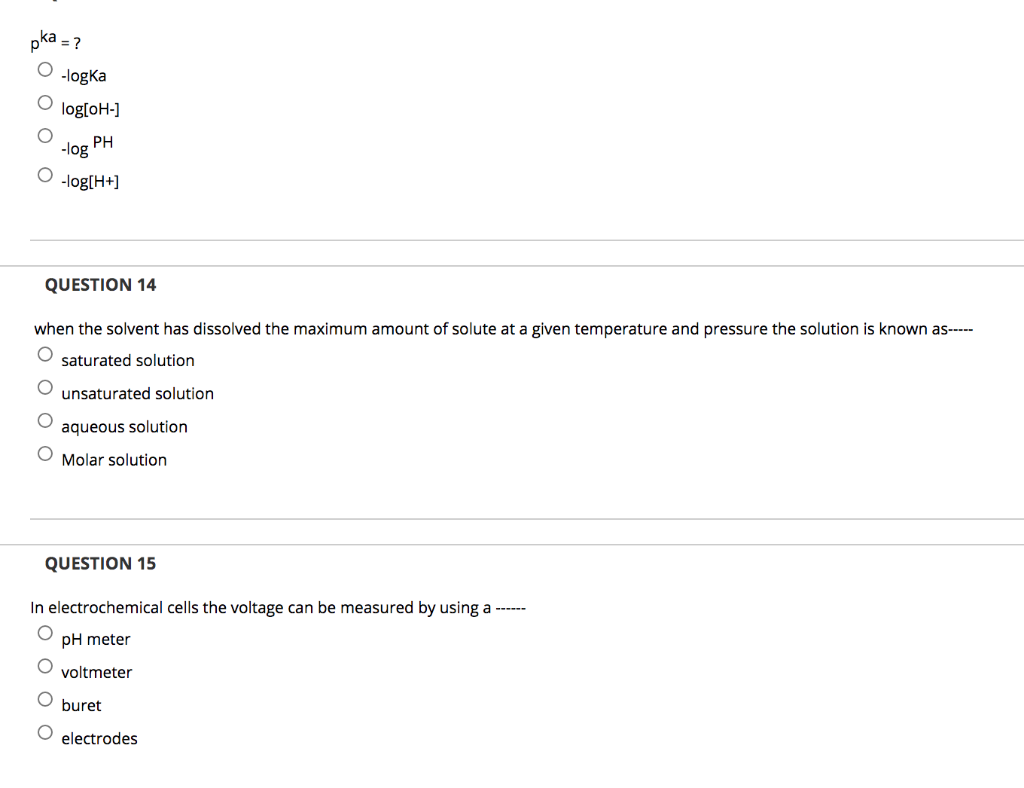1024x788 pixels.
Task: Select the -log[H+] radio option
Action: 45,174
